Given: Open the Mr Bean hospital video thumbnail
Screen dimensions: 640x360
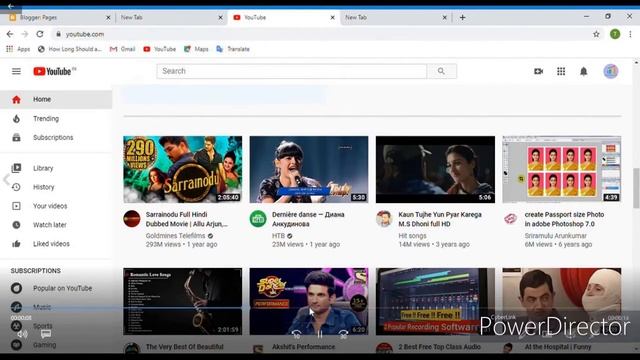Looking at the screenshot, I should click(562, 302).
